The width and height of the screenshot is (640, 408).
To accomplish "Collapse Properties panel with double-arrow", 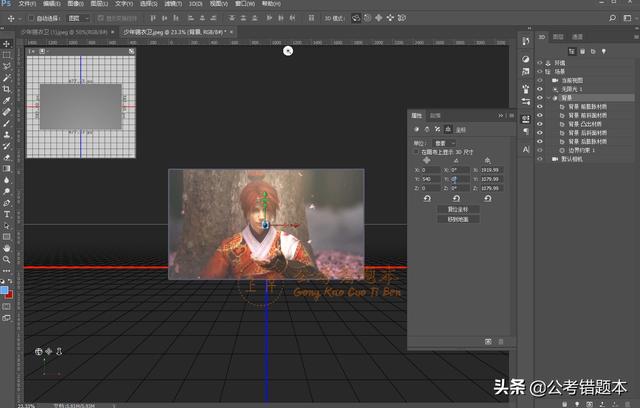I will [x=501, y=115].
